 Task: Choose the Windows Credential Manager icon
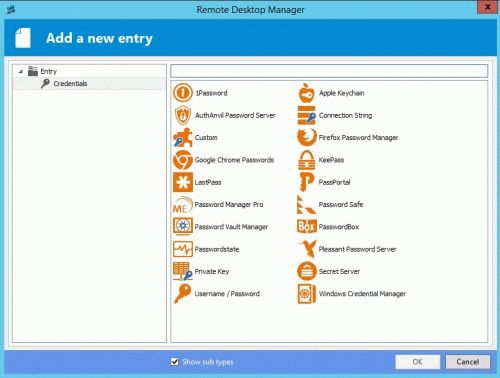(x=306, y=294)
